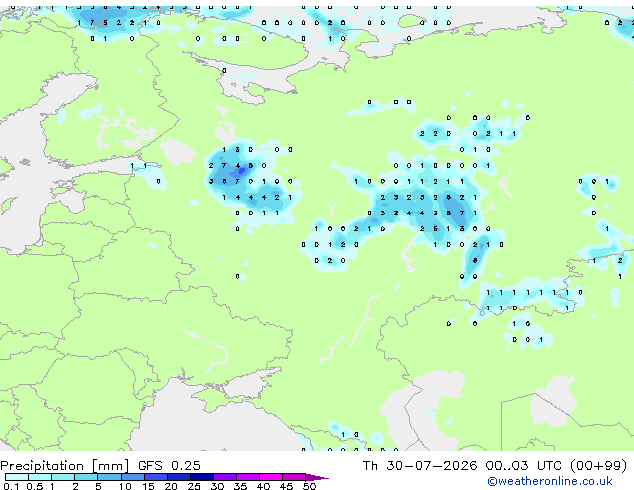Click the '40' legend scale label
Screen dimensions: 634x490
pos(263,486)
